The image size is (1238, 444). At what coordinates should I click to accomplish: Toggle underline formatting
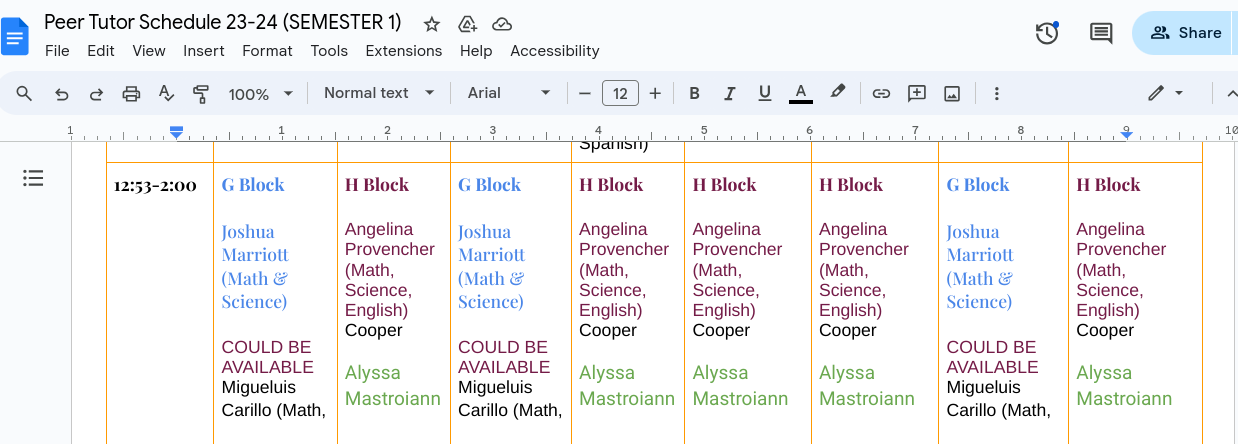tap(764, 94)
